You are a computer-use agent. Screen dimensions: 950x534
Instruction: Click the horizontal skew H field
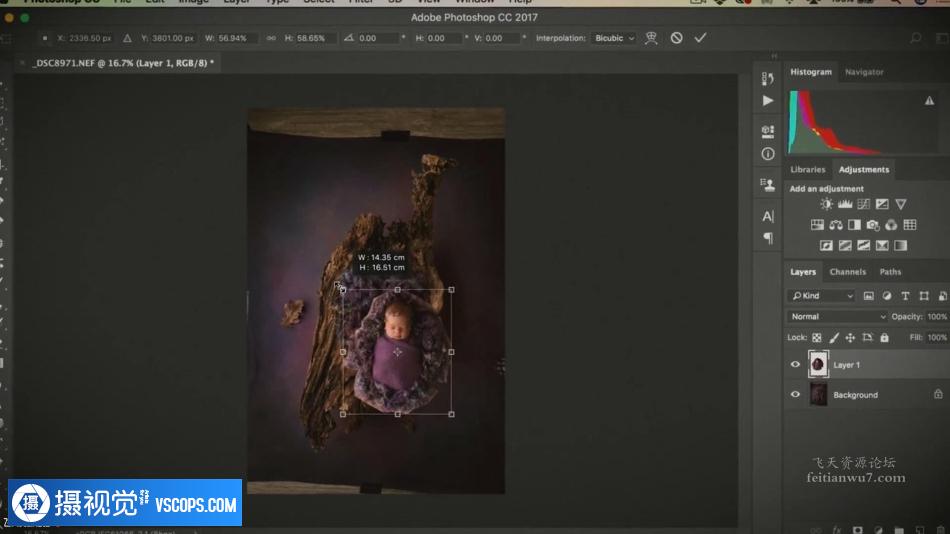[445, 38]
